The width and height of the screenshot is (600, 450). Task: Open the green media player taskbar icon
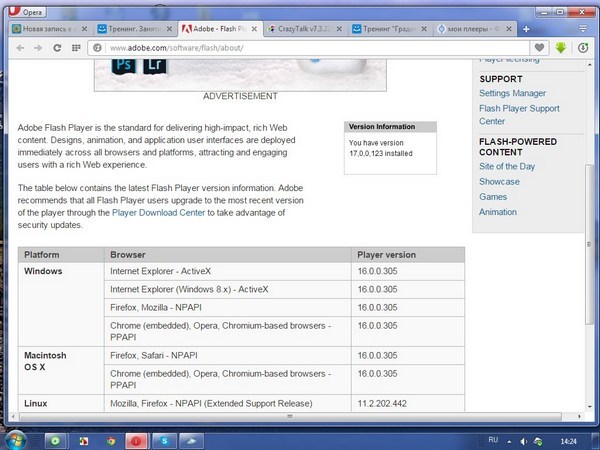coord(55,442)
